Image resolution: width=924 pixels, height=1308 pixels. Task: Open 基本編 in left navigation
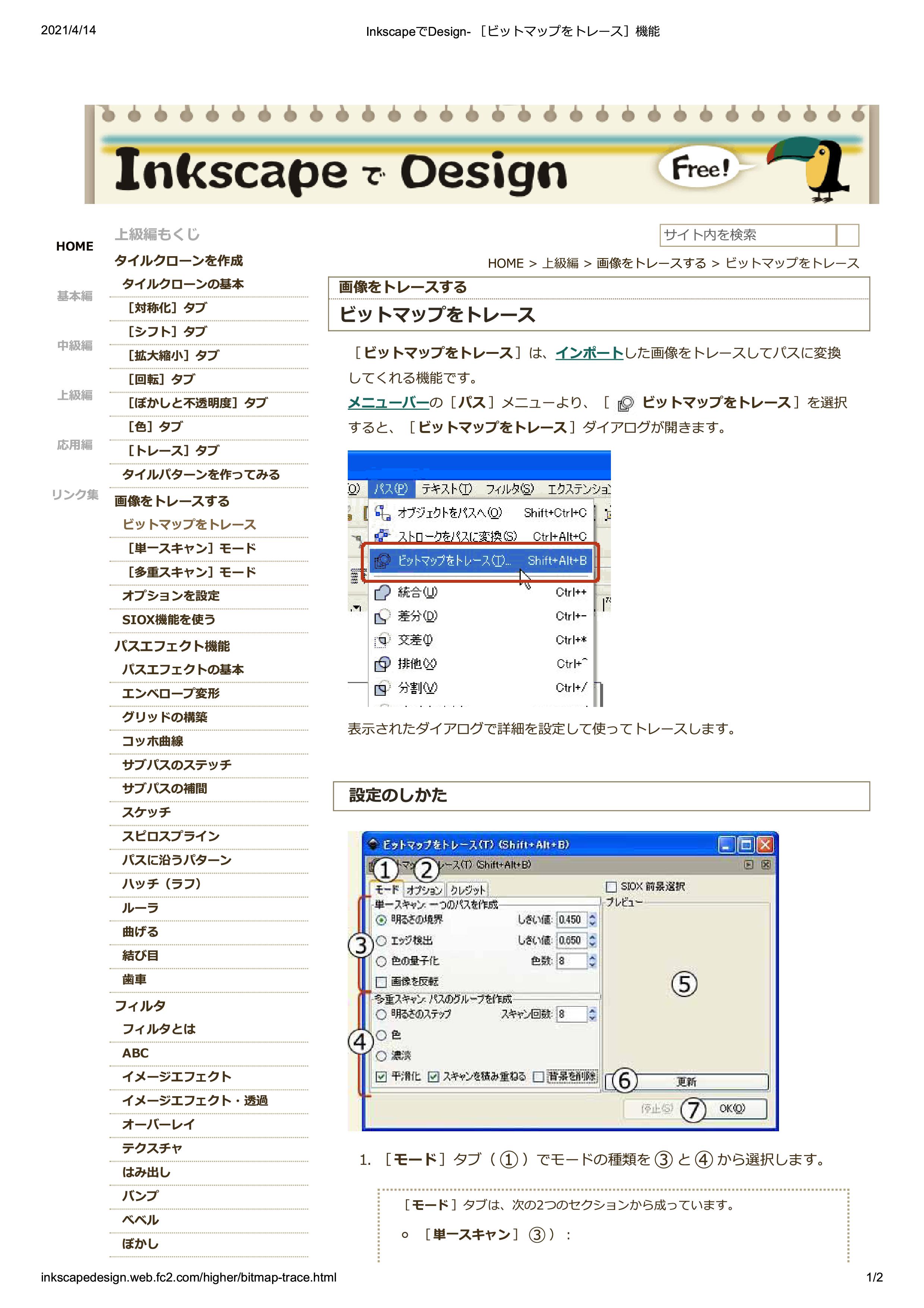pyautogui.click(x=75, y=296)
